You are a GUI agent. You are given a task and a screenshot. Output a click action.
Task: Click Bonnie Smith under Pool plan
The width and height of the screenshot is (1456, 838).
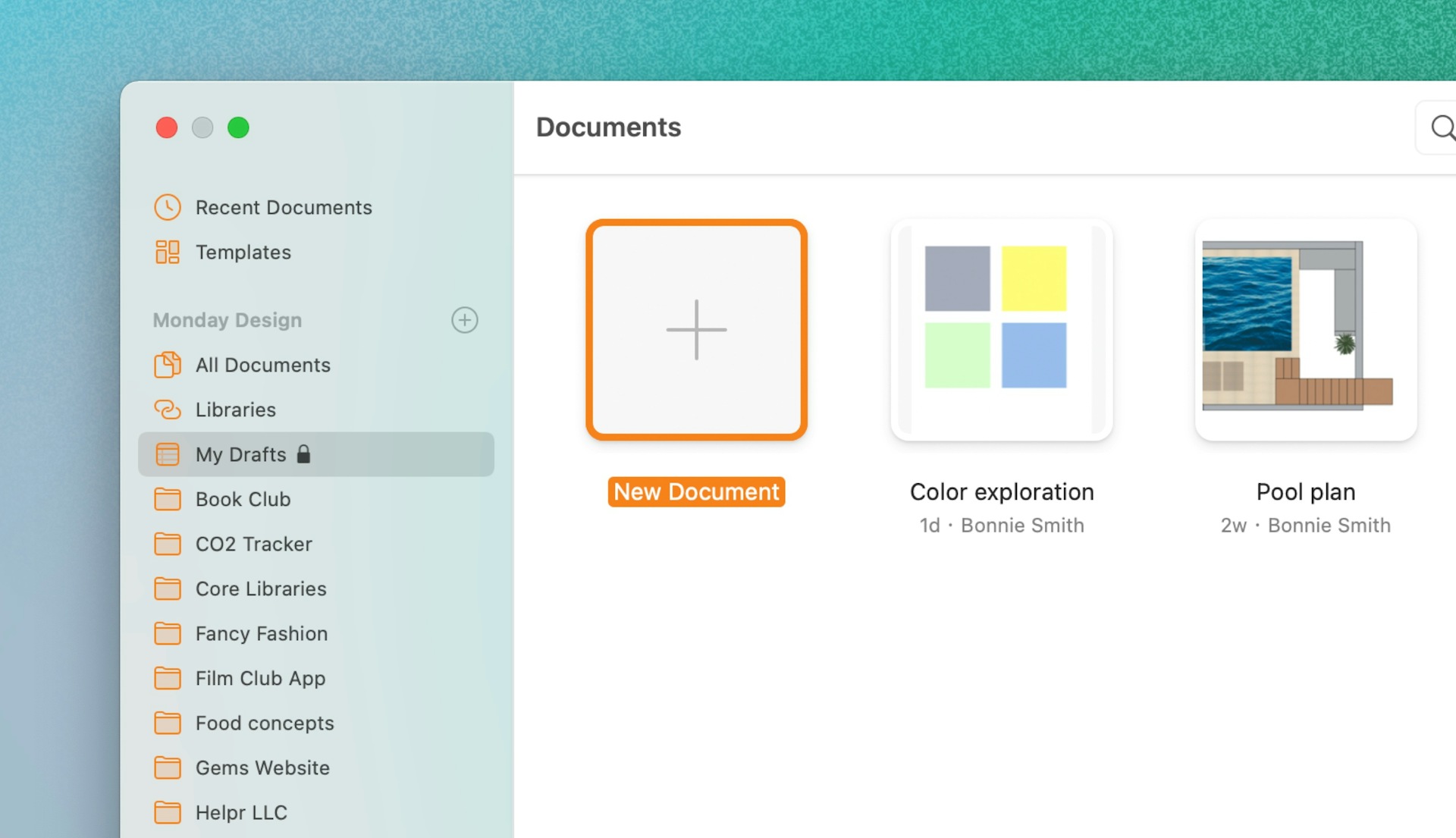(x=1329, y=525)
